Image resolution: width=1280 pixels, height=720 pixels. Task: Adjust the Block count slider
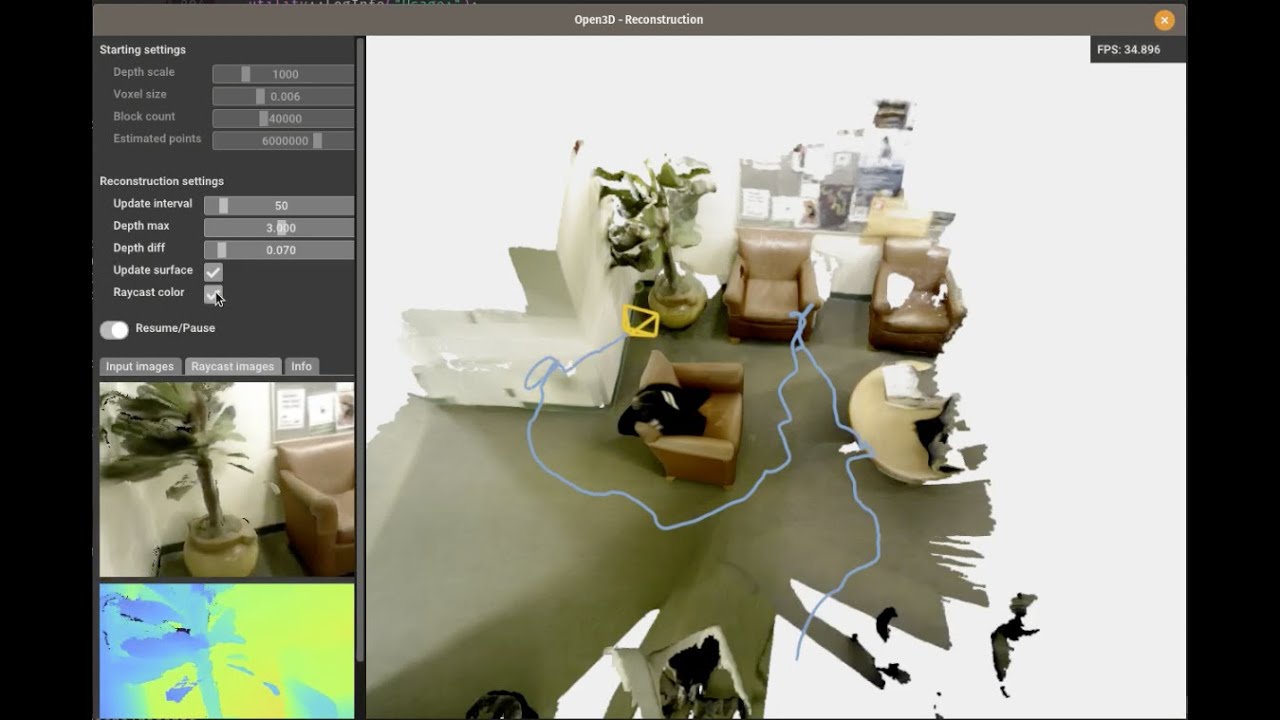283,118
